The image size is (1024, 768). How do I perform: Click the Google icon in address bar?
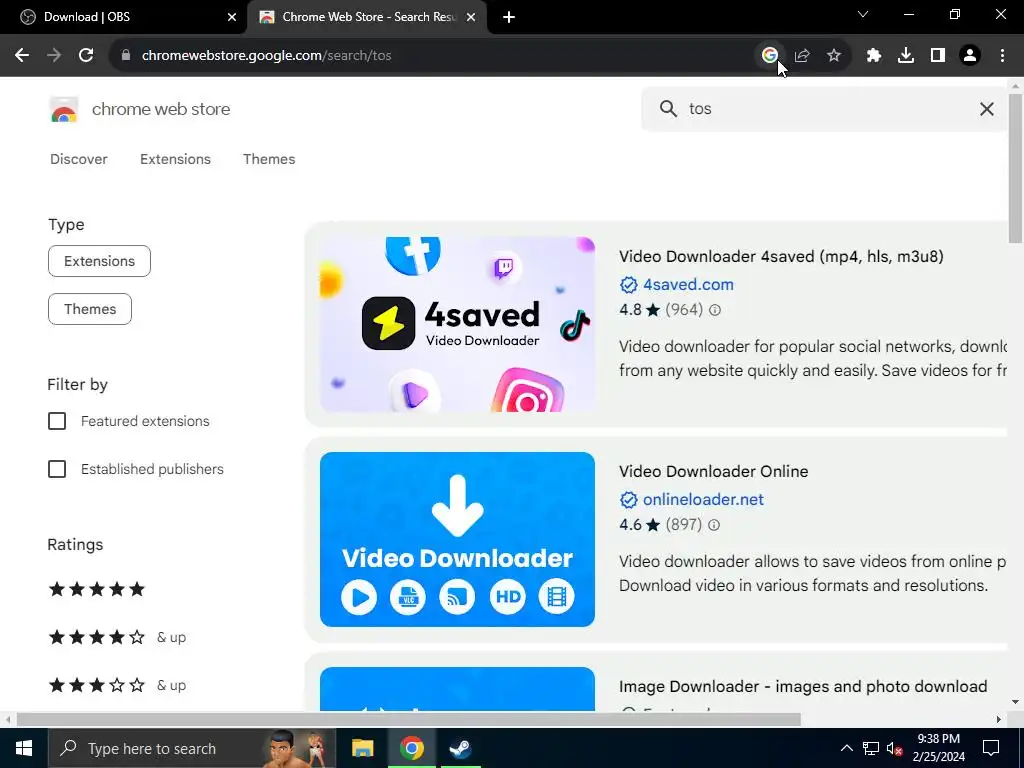770,56
